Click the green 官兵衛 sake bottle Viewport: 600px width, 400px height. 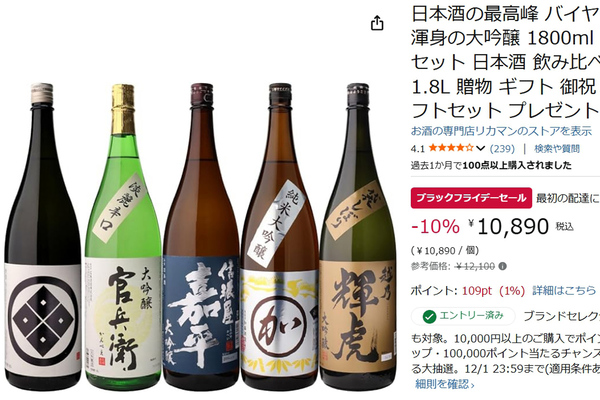pyautogui.click(x=123, y=237)
